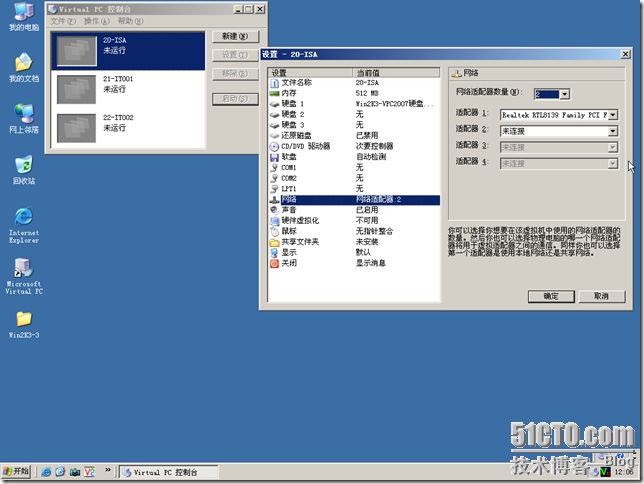
Task: Select the 共享文件夹 shared folder icon
Action: coord(274,242)
